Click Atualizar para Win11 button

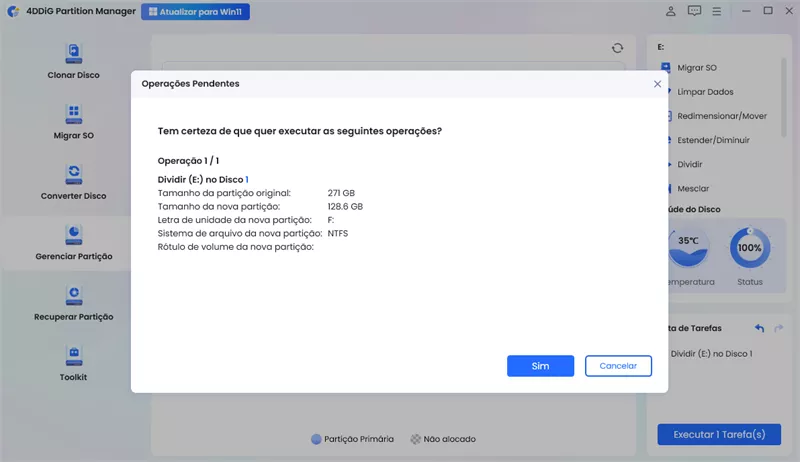pos(195,12)
